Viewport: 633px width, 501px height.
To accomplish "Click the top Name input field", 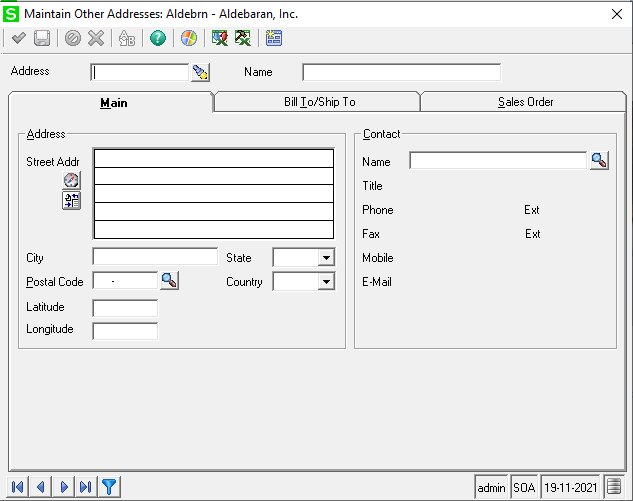I will (x=402, y=73).
